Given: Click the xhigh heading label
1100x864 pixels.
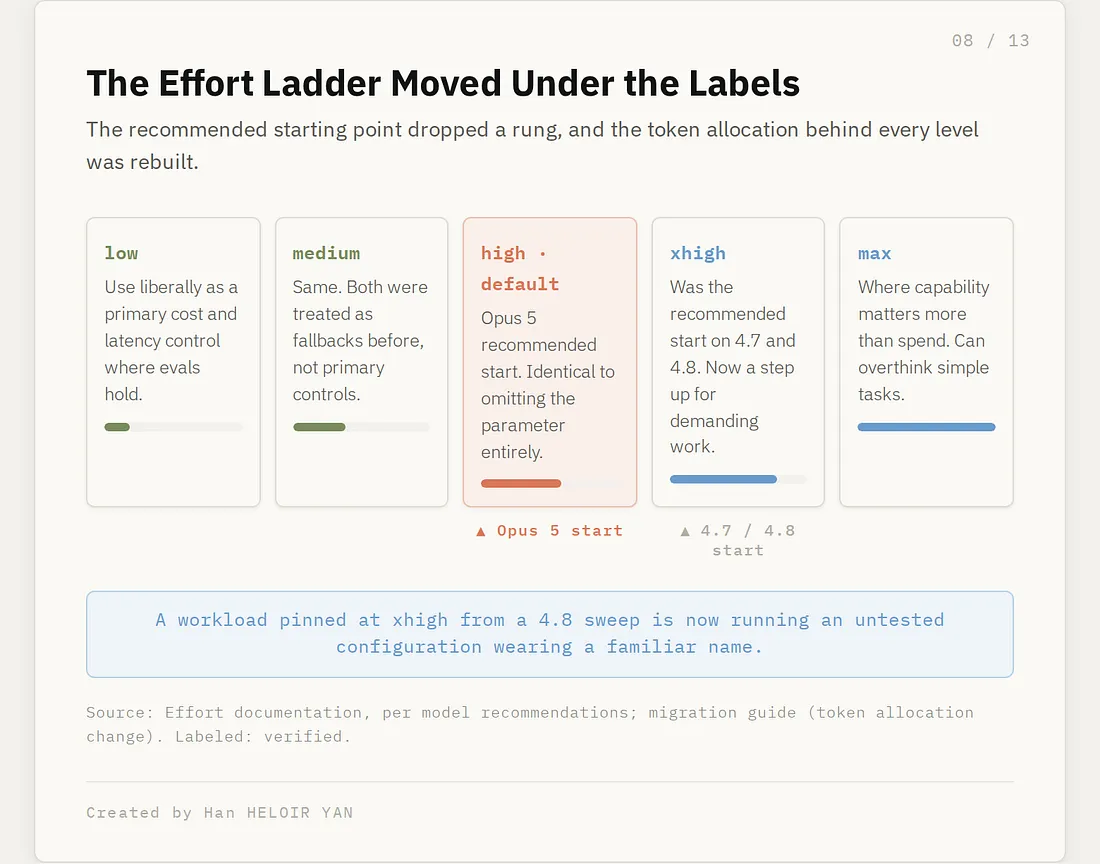Looking at the screenshot, I should click(x=698, y=253).
